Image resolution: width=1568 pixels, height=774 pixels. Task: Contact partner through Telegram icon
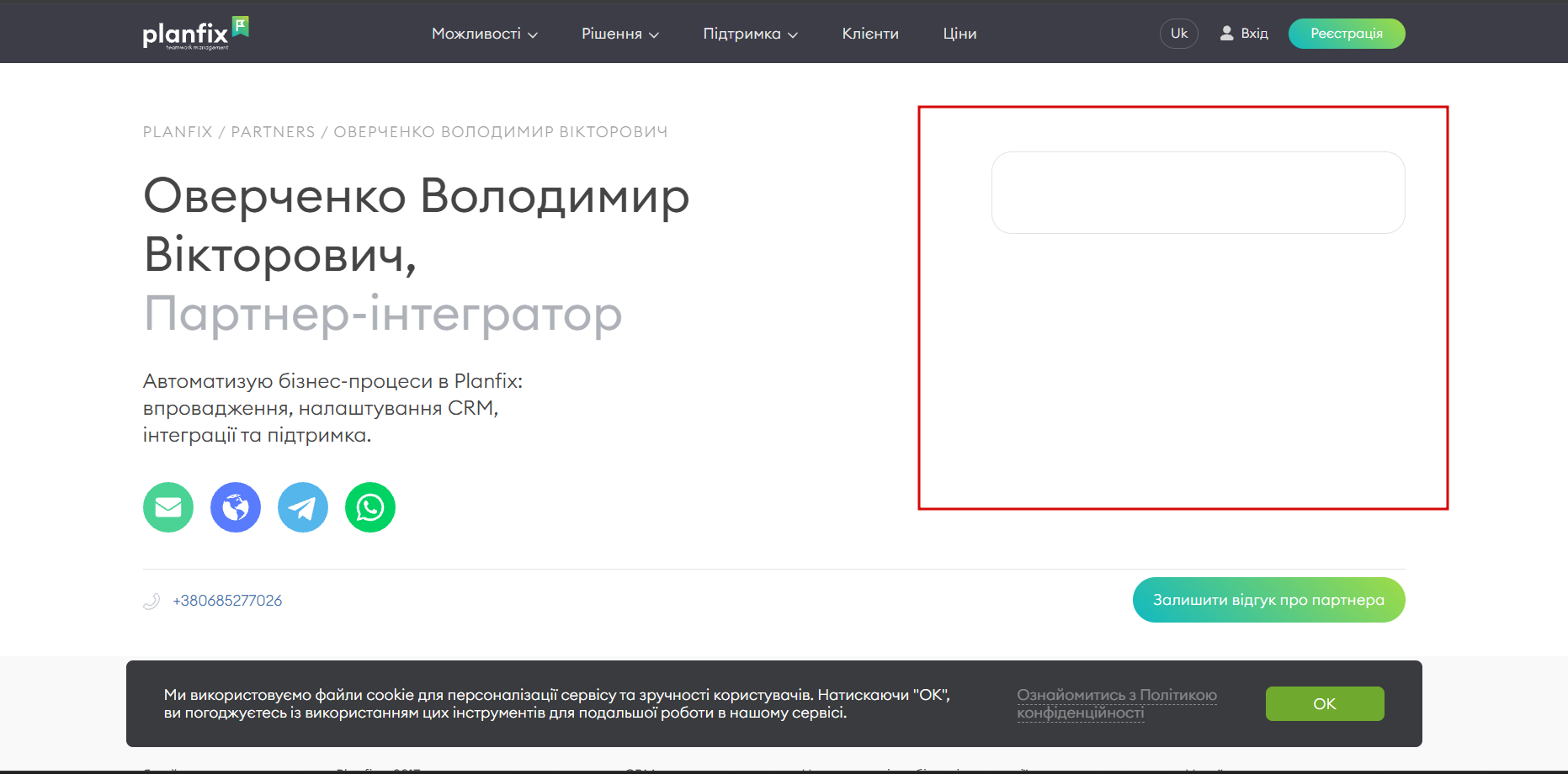[303, 507]
